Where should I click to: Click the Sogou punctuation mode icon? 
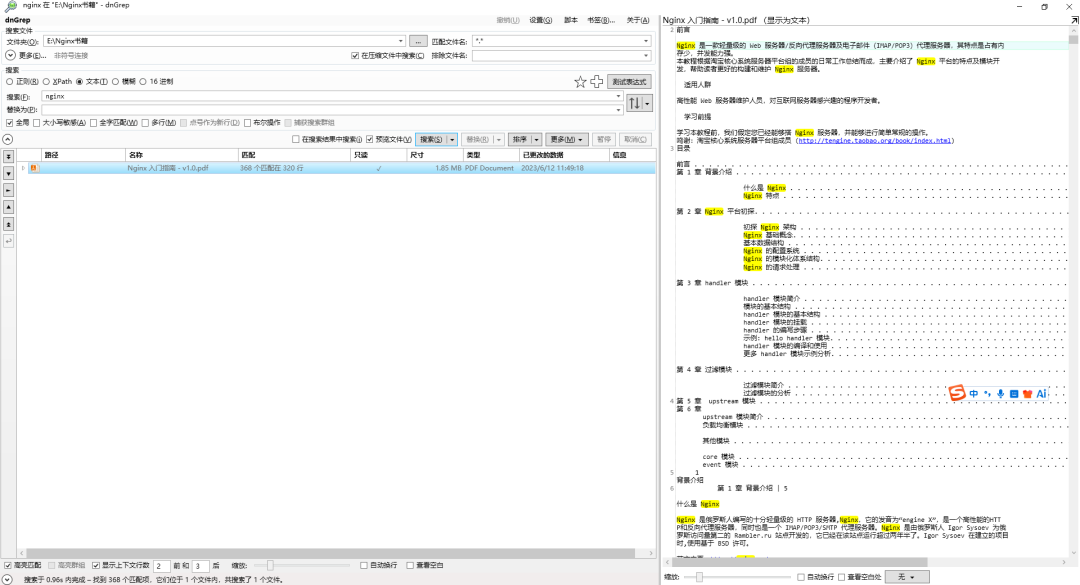pyautogui.click(x=987, y=393)
